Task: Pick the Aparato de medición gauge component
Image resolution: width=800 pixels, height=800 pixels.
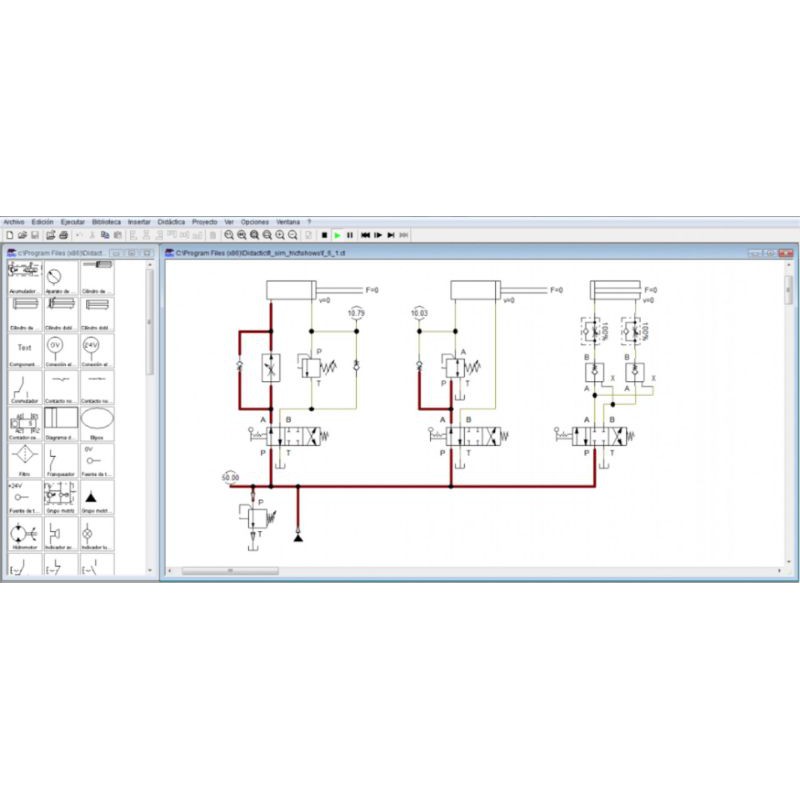Action: pyautogui.click(x=61, y=278)
